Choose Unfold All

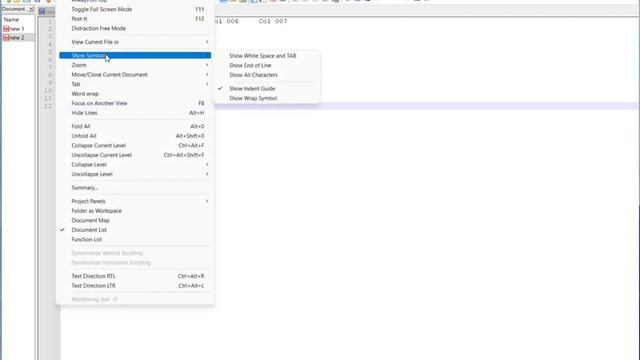[x=135, y=136]
